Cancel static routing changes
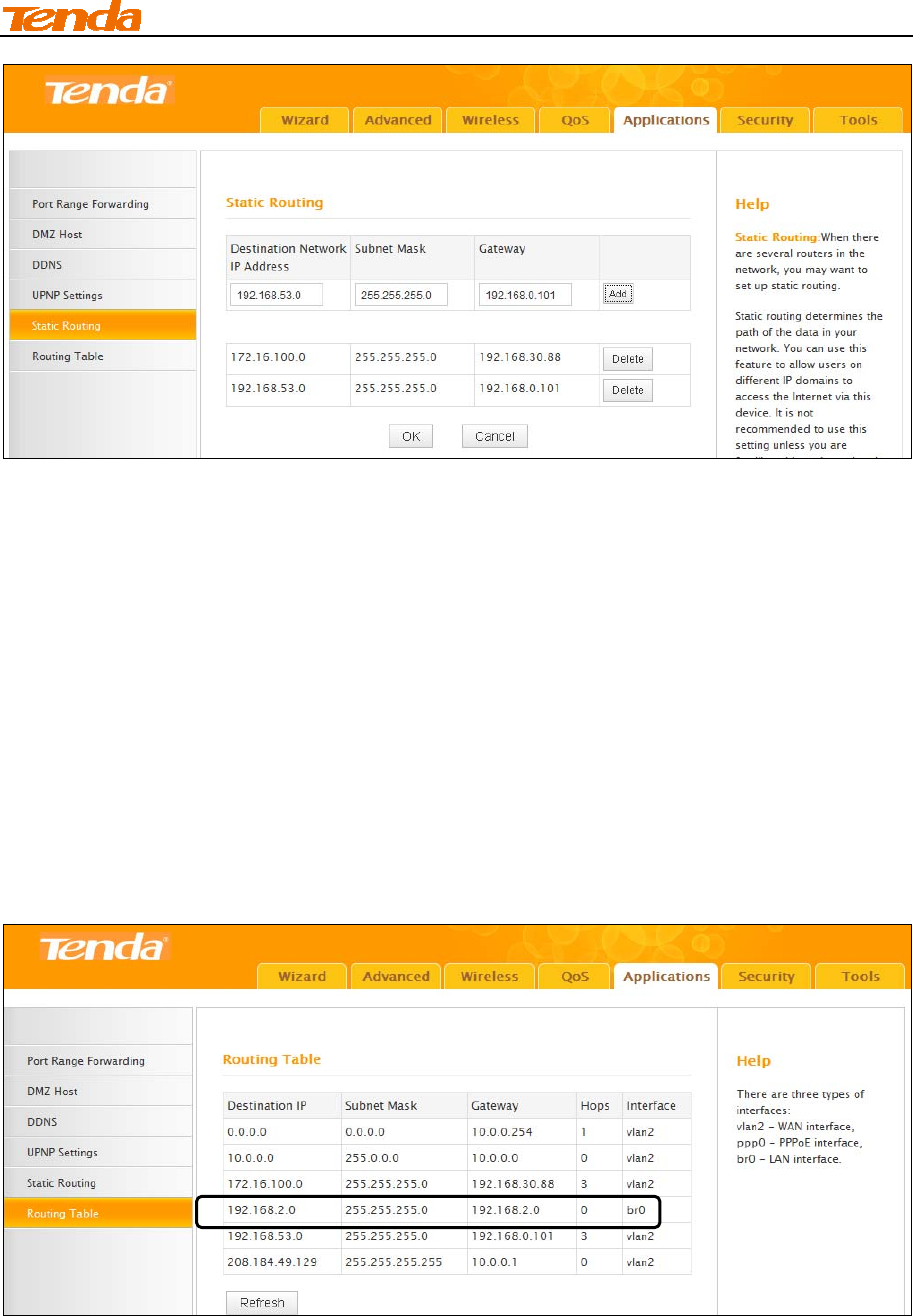Image resolution: width=913 pixels, height=1316 pixels. click(495, 436)
